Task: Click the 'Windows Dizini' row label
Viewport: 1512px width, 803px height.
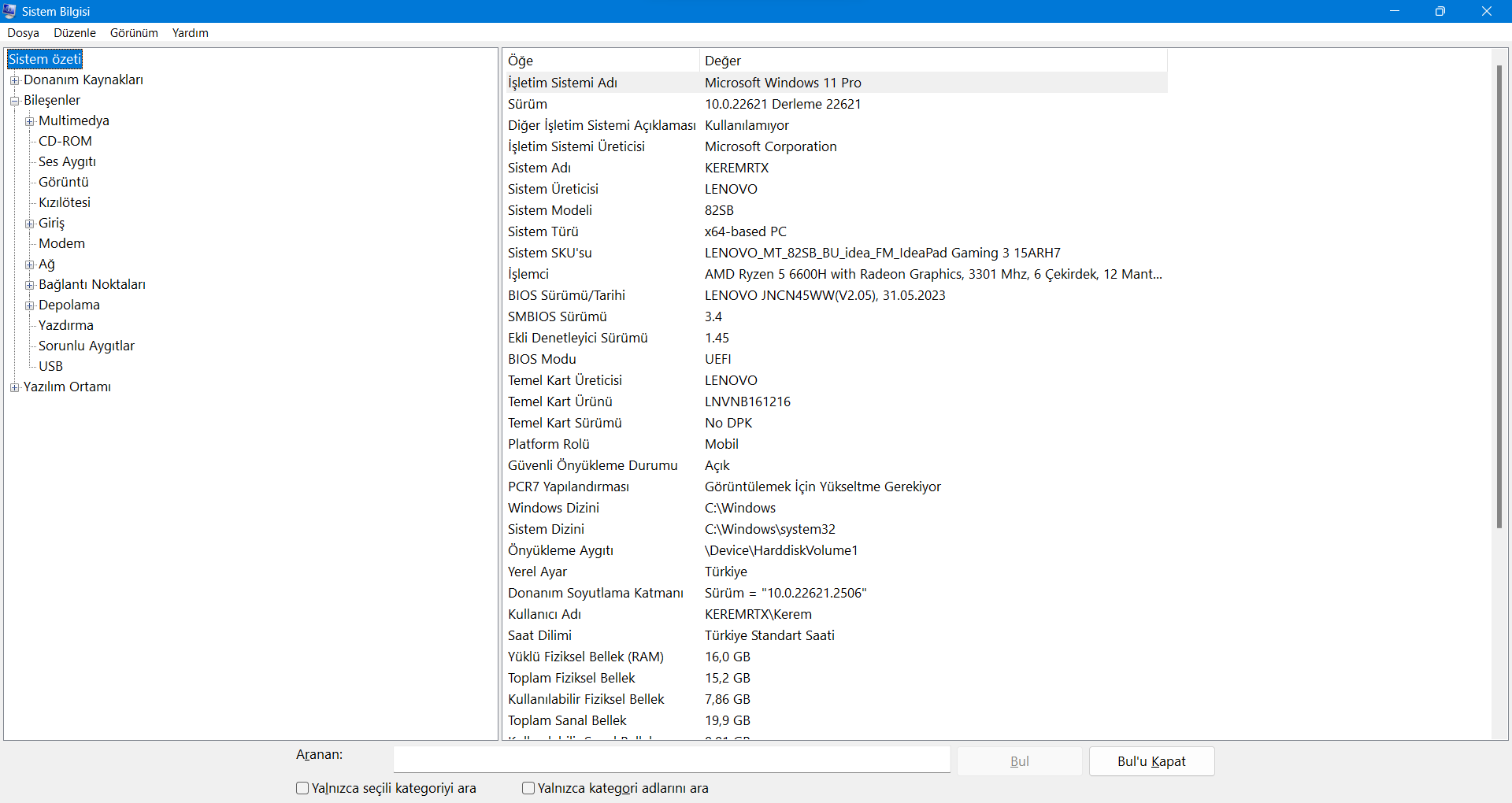Action: tap(554, 508)
